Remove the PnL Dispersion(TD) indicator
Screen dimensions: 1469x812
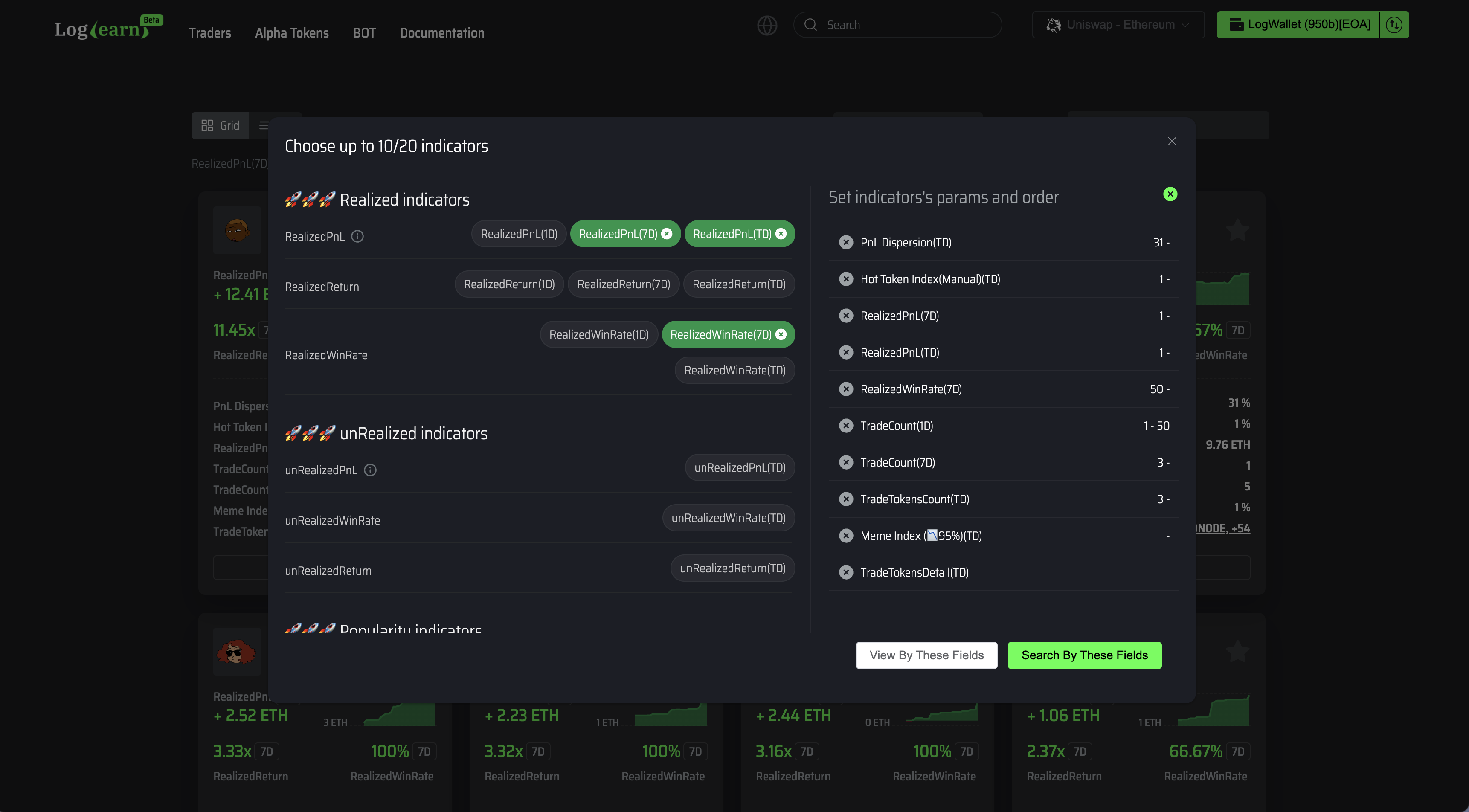pos(846,242)
